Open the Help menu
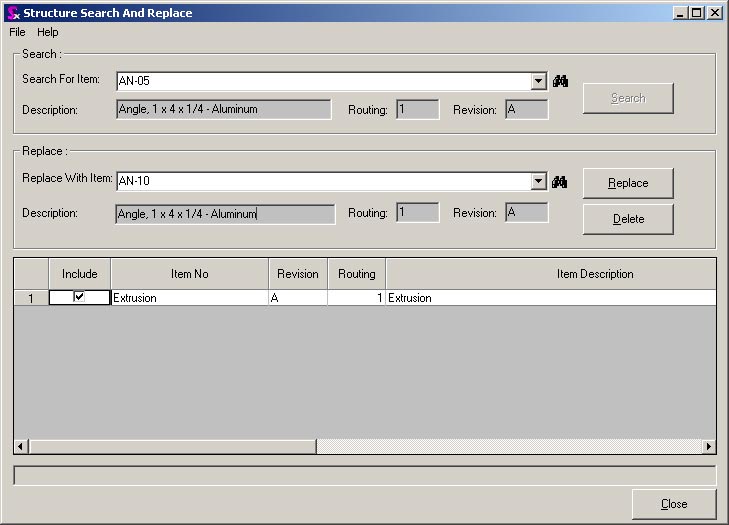The width and height of the screenshot is (729, 525). (48, 32)
